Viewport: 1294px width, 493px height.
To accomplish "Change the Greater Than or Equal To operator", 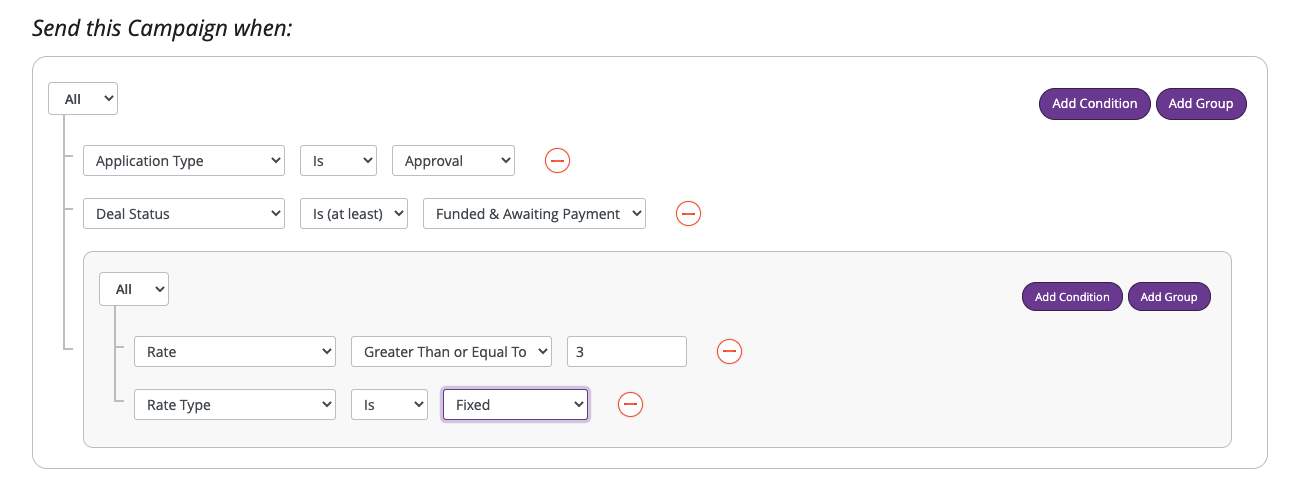I will 451,352.
